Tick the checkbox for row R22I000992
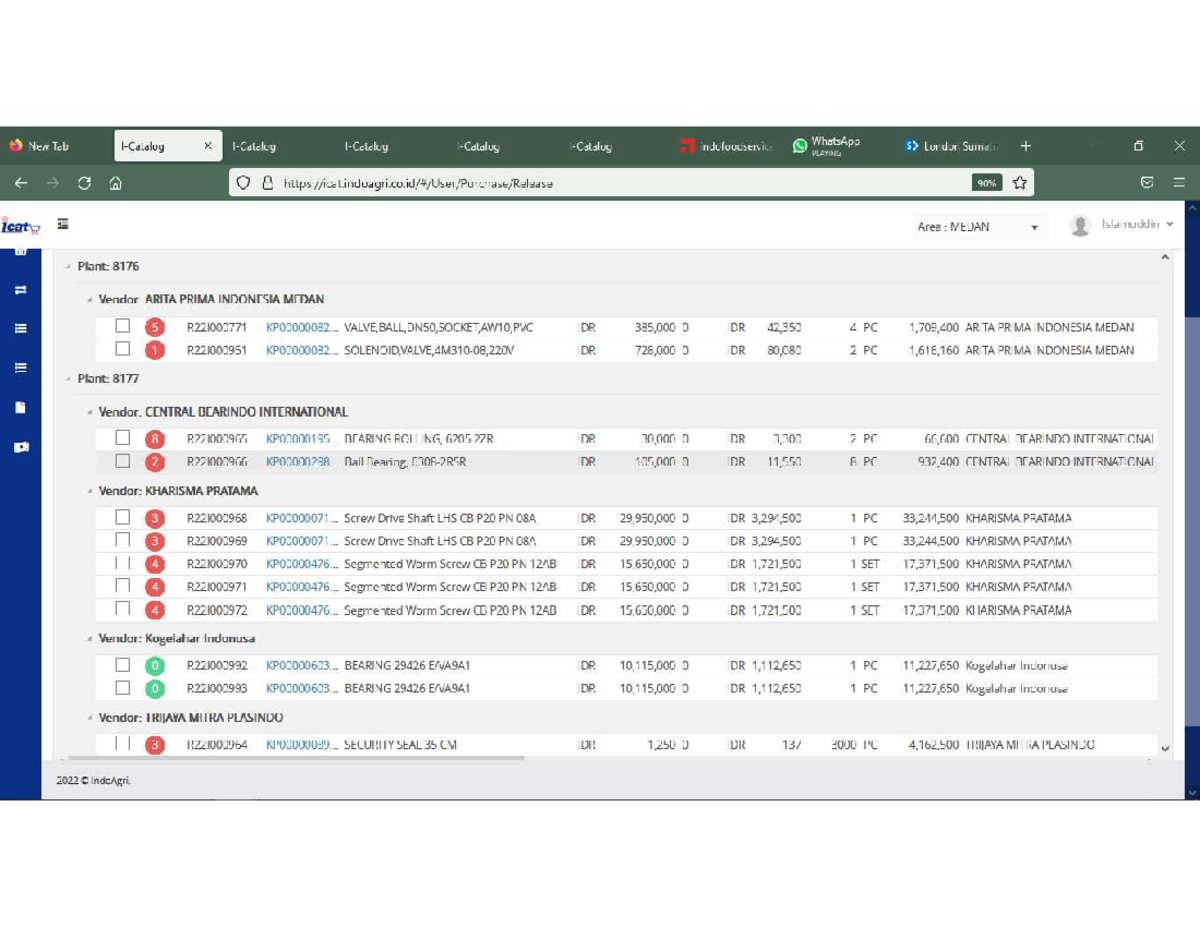The width and height of the screenshot is (1200, 927). click(122, 665)
